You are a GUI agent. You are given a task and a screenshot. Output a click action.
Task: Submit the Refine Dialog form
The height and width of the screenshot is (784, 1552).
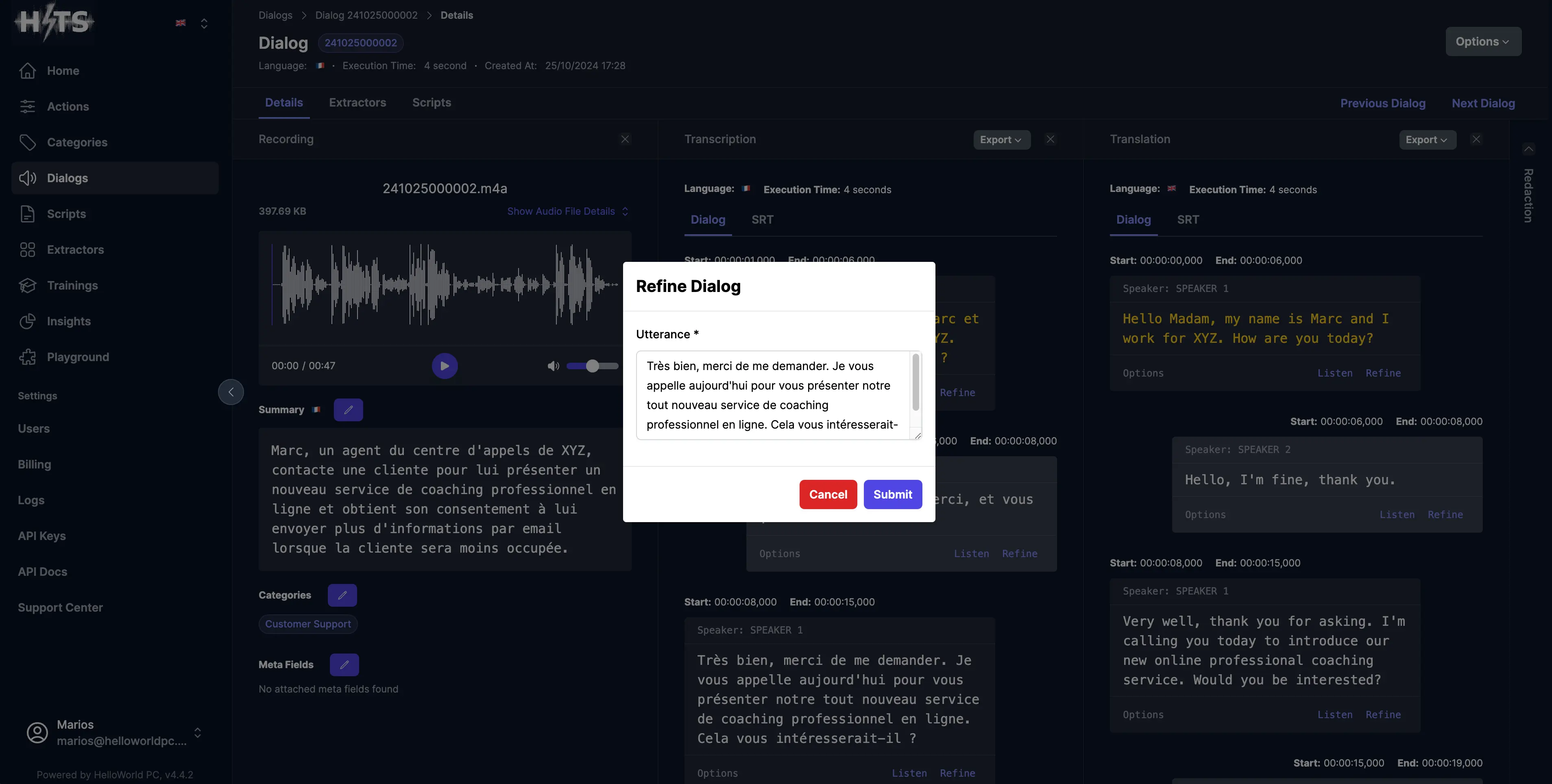pos(892,494)
